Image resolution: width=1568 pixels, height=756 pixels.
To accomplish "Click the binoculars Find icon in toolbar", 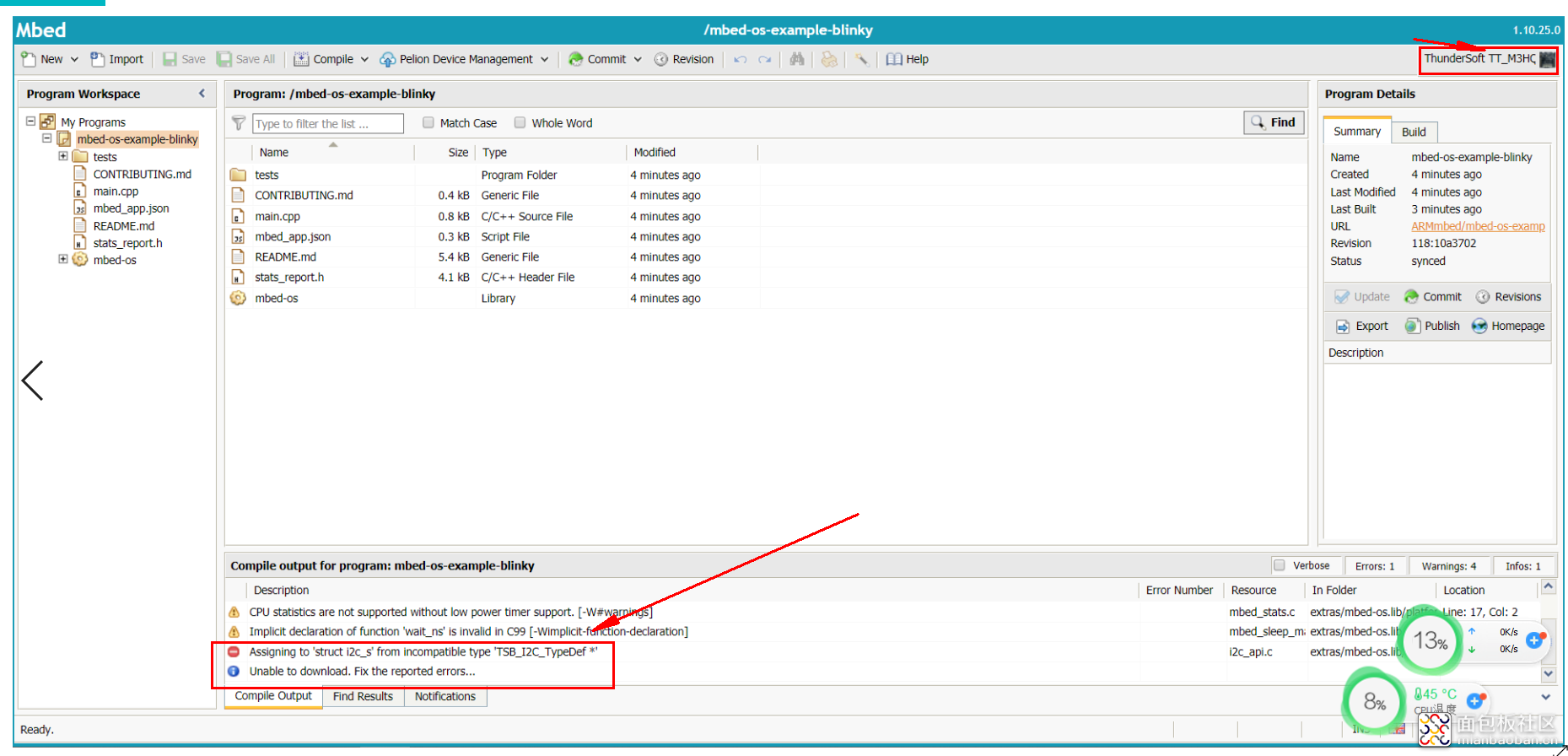I will pos(796,59).
